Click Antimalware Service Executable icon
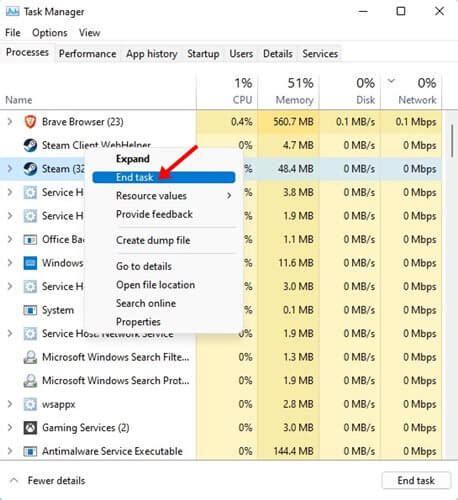 pos(30,451)
